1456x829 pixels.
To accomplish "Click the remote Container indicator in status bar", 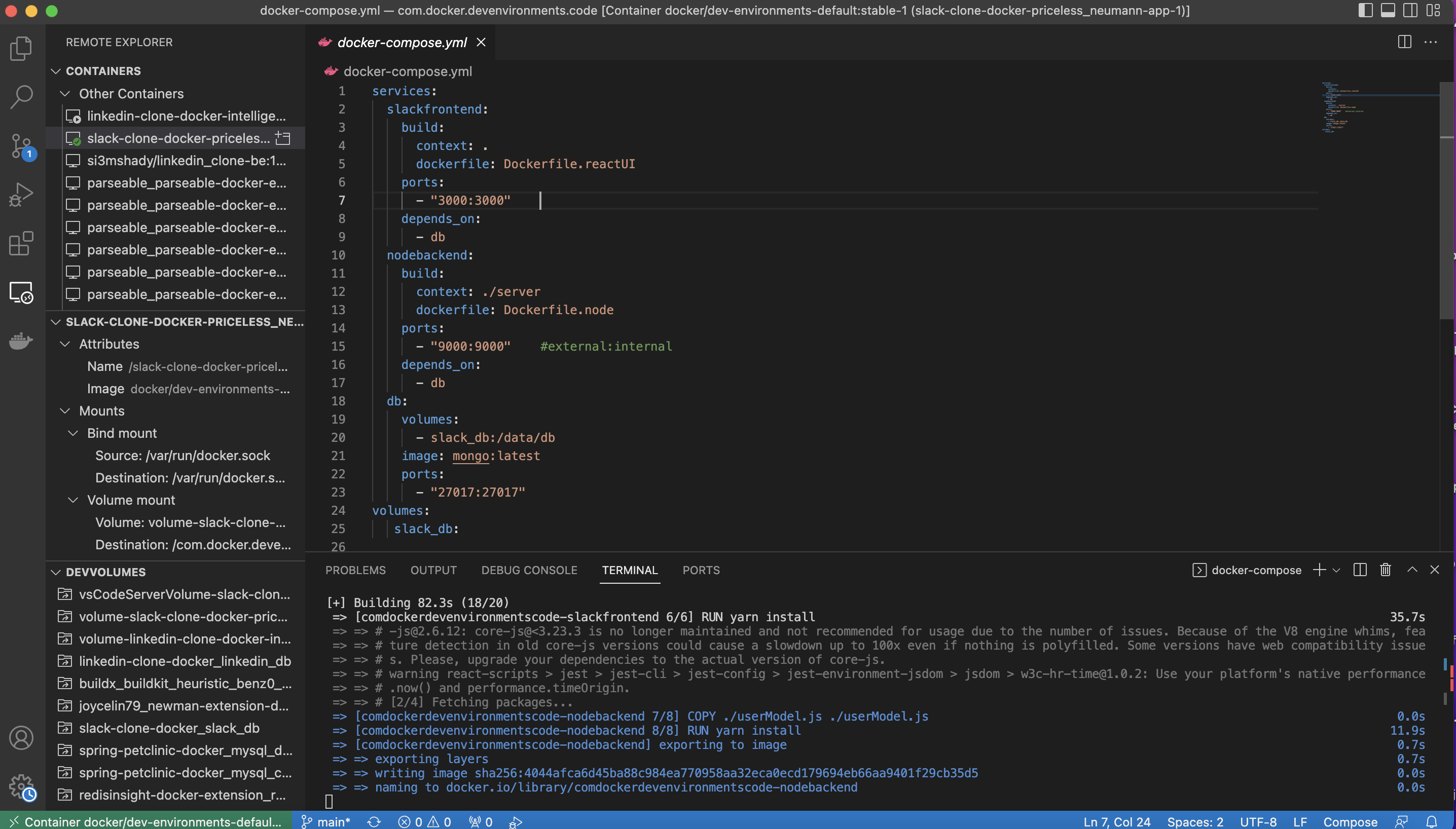I will 146,821.
